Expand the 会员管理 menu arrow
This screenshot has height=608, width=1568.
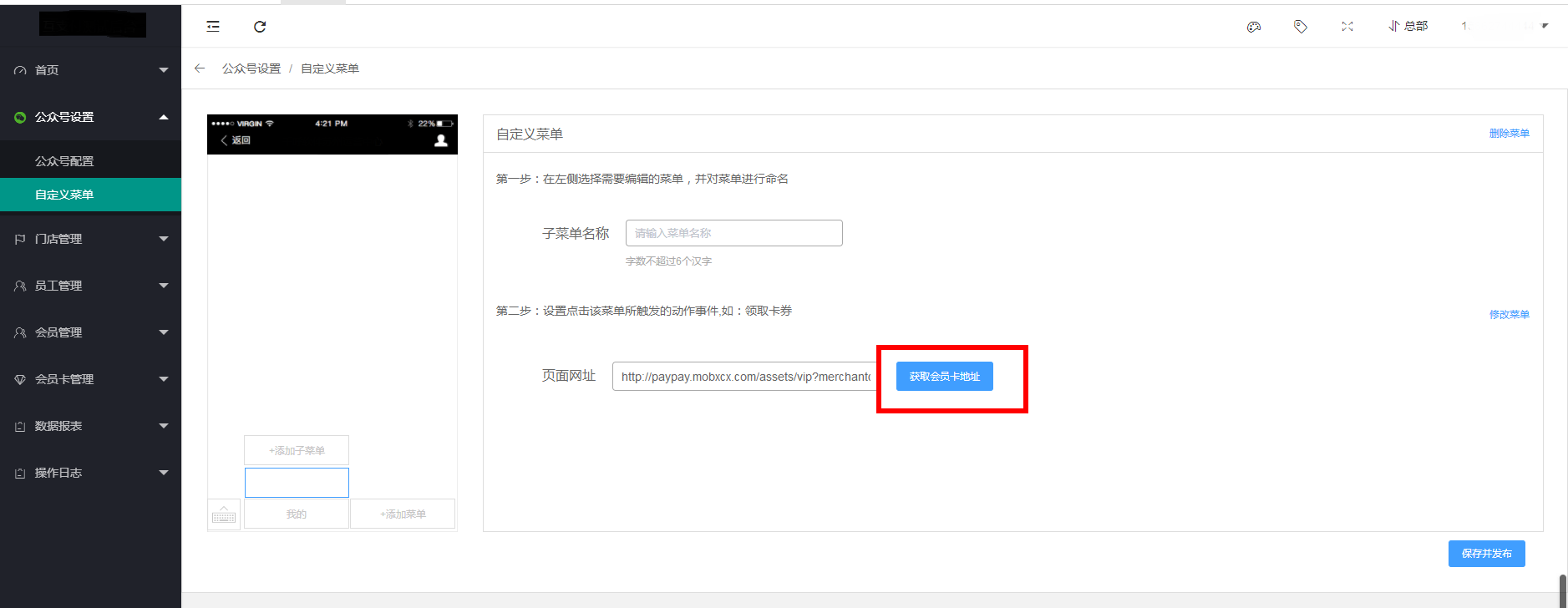pos(164,332)
